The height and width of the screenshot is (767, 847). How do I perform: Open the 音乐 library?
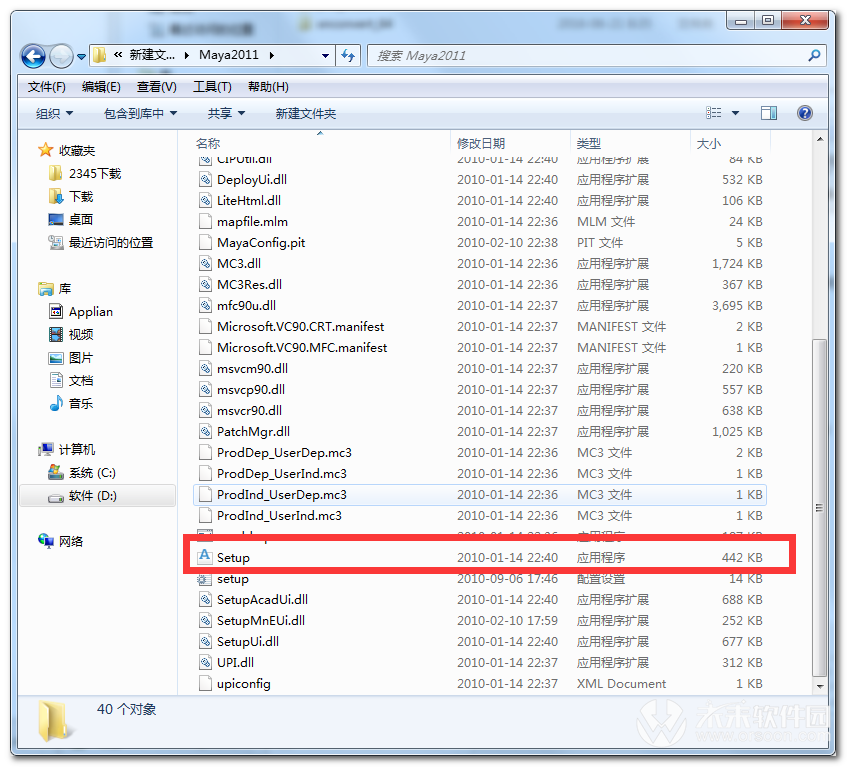[71, 403]
